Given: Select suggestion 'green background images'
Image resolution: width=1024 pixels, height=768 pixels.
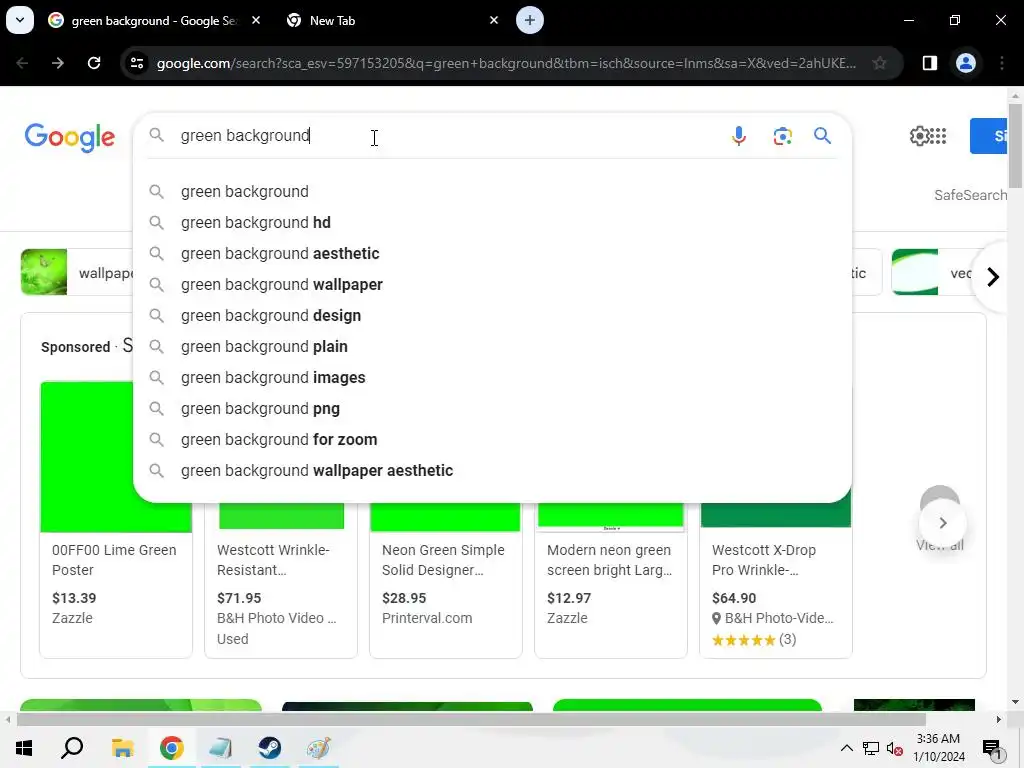Looking at the screenshot, I should point(492,377).
